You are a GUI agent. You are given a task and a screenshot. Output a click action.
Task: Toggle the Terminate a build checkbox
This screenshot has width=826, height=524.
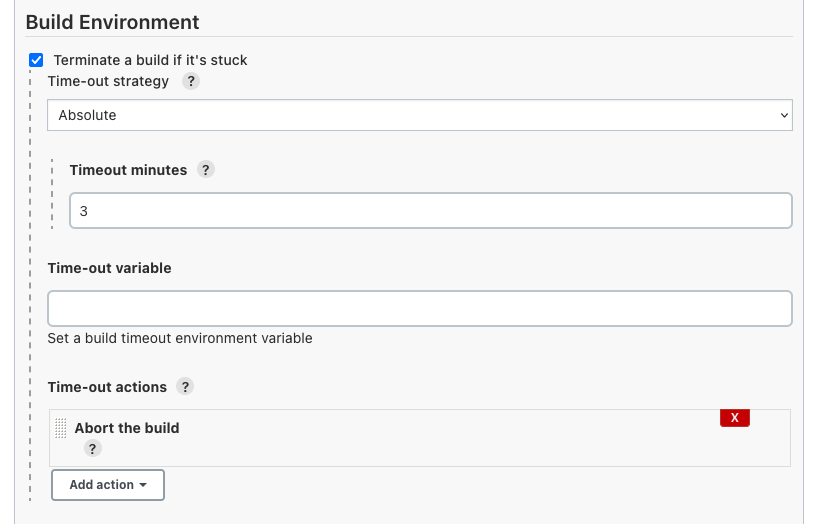37,60
